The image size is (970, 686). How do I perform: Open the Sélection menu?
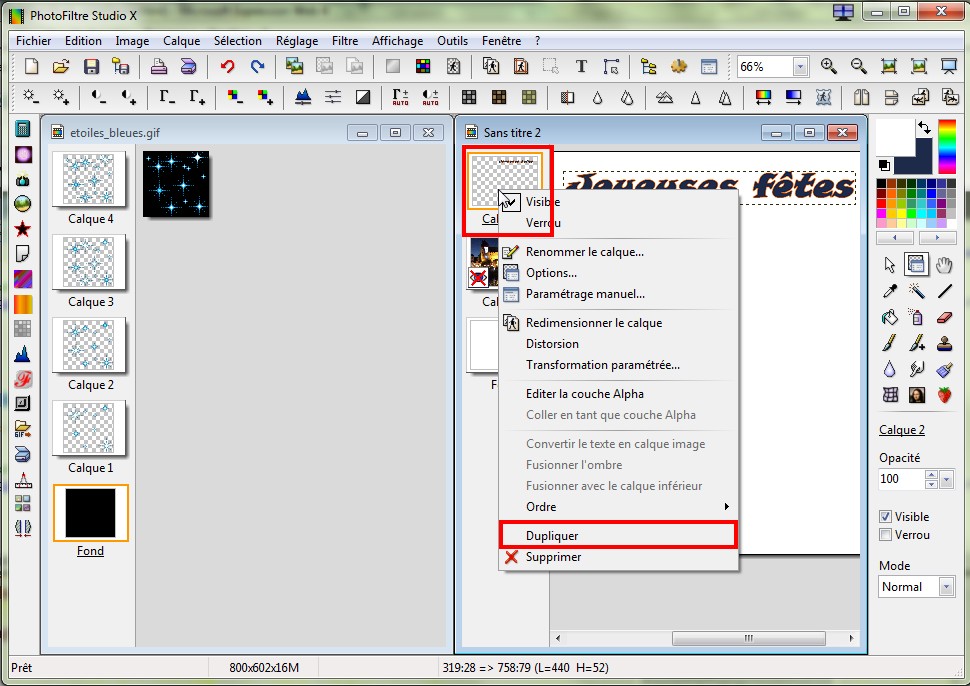pyautogui.click(x=238, y=41)
